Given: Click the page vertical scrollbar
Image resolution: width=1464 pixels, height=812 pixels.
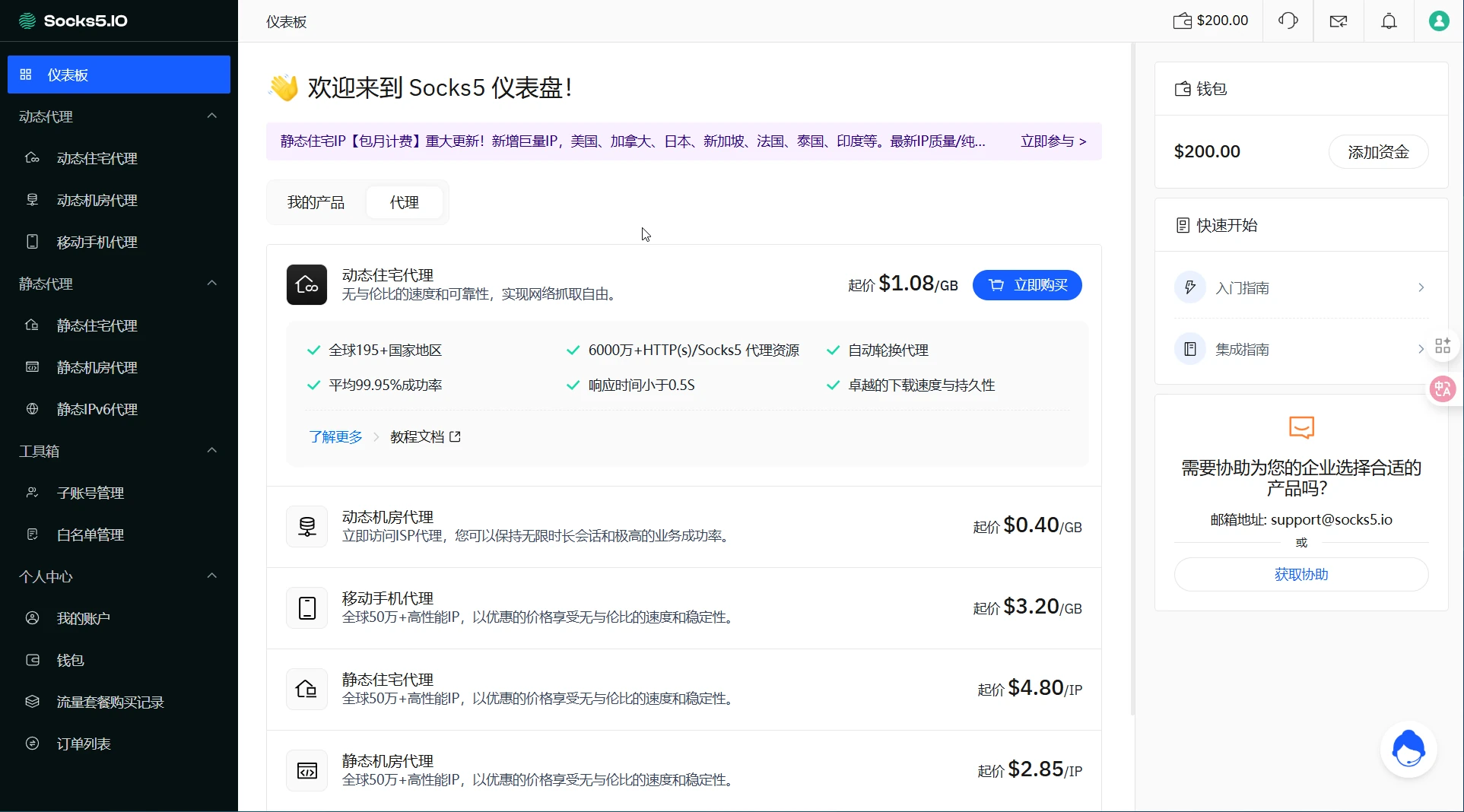Looking at the screenshot, I should coord(1133,379).
